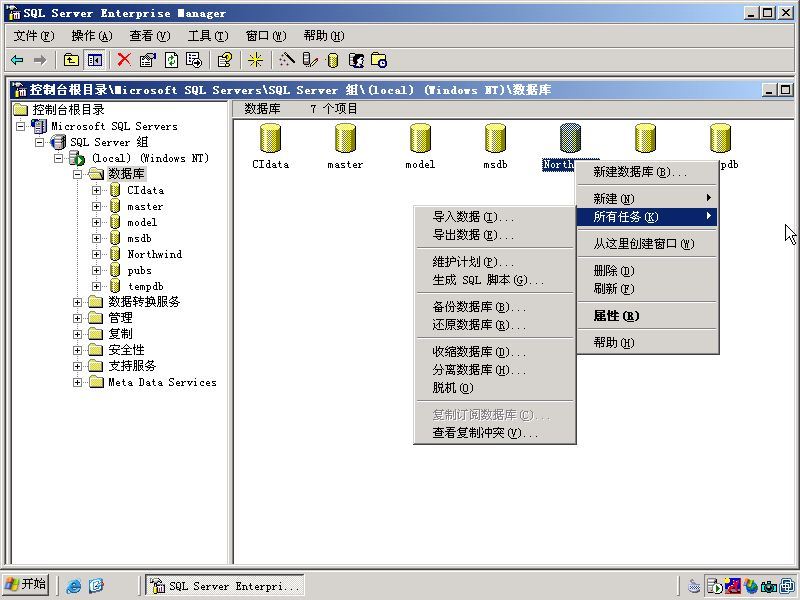Screen dimensions: 800x600
Task: Choose 还原数据库(R) from submenu
Action: point(495,324)
